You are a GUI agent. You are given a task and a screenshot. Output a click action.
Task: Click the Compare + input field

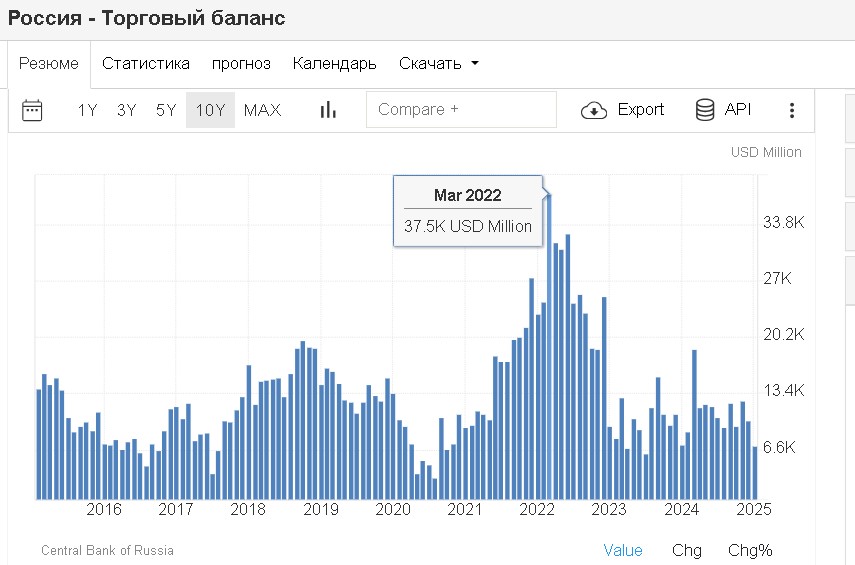click(x=461, y=110)
